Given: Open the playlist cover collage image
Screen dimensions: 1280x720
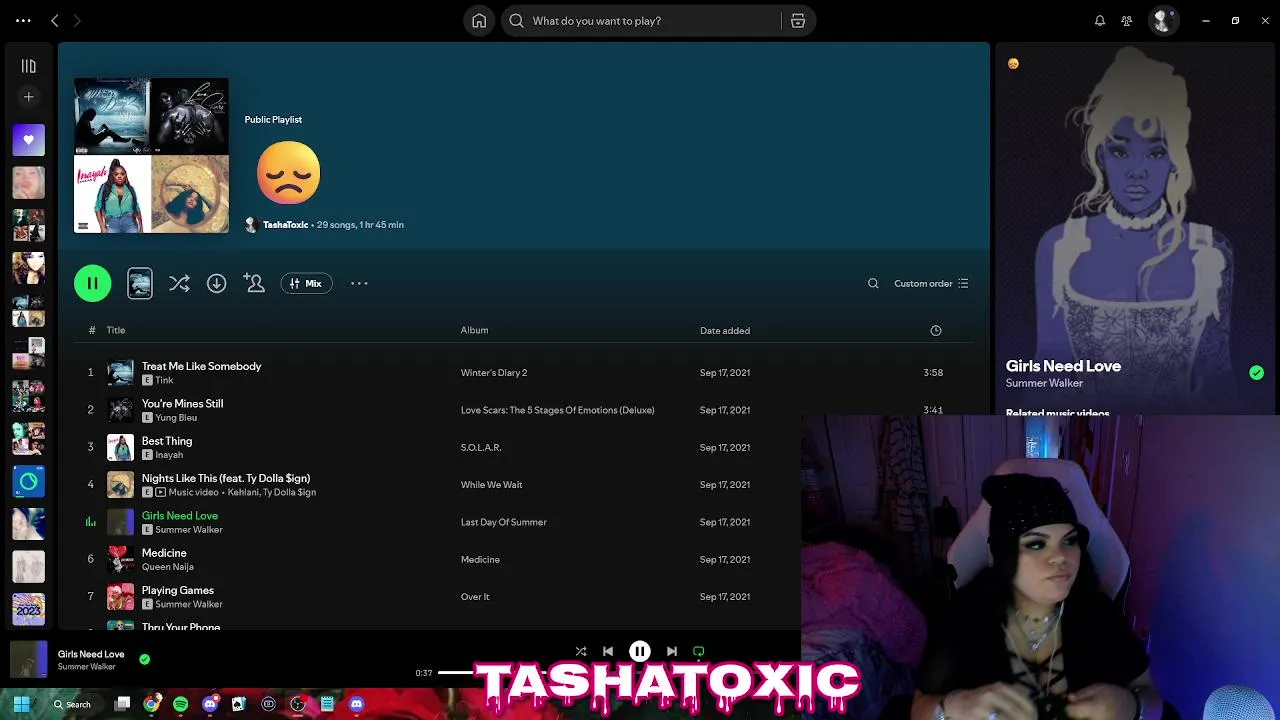Looking at the screenshot, I should click(151, 156).
